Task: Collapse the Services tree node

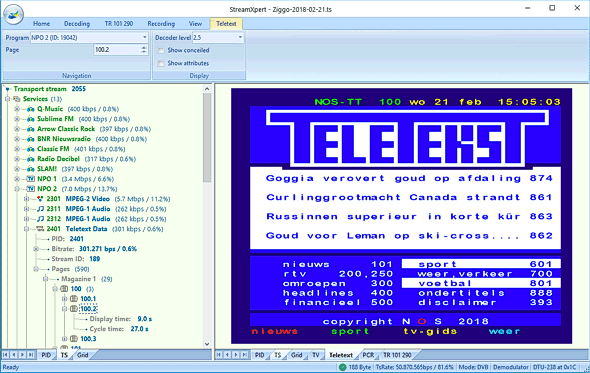Action: pos(8,99)
